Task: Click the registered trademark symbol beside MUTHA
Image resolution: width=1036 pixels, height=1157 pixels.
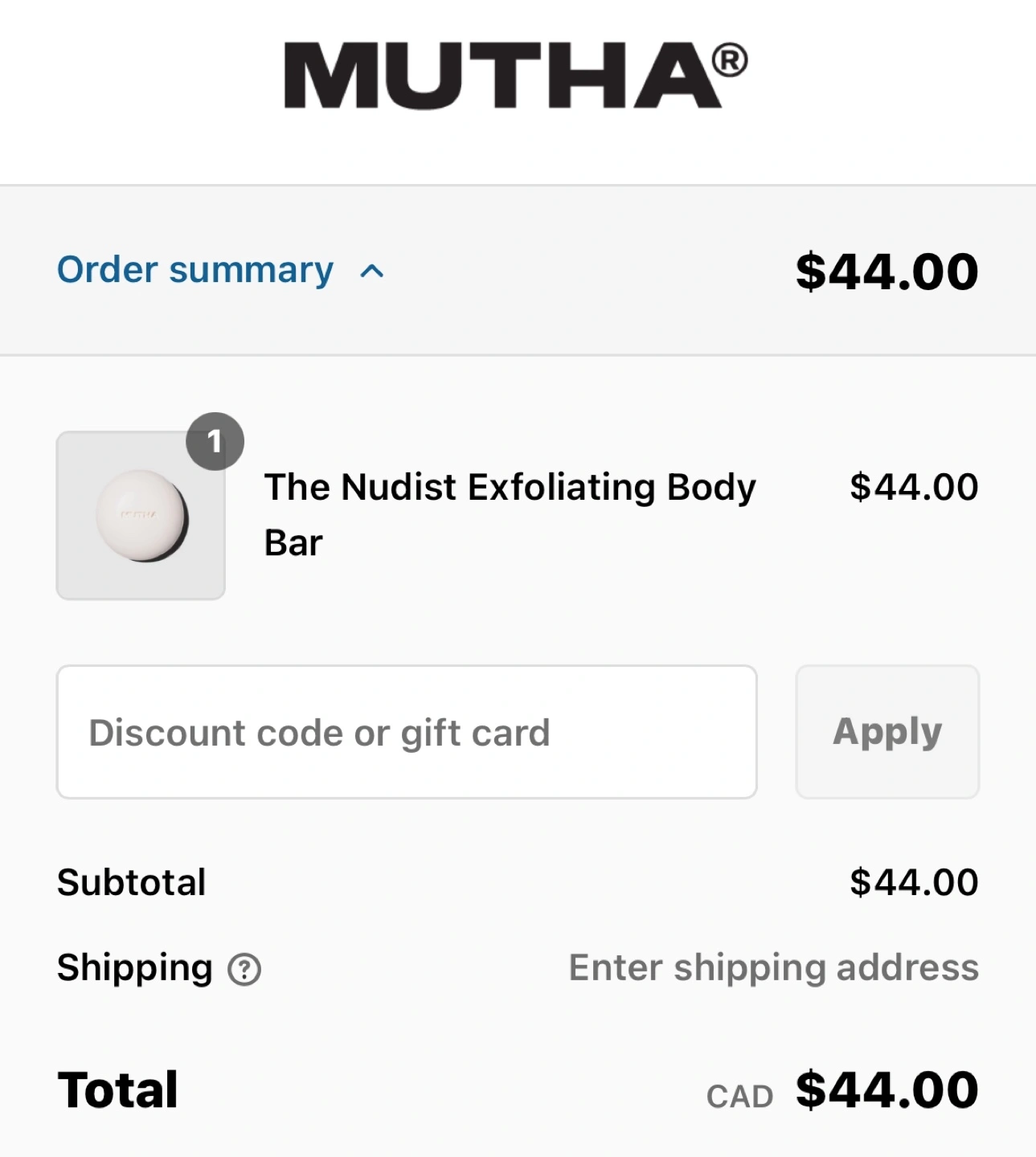Action: [x=729, y=62]
